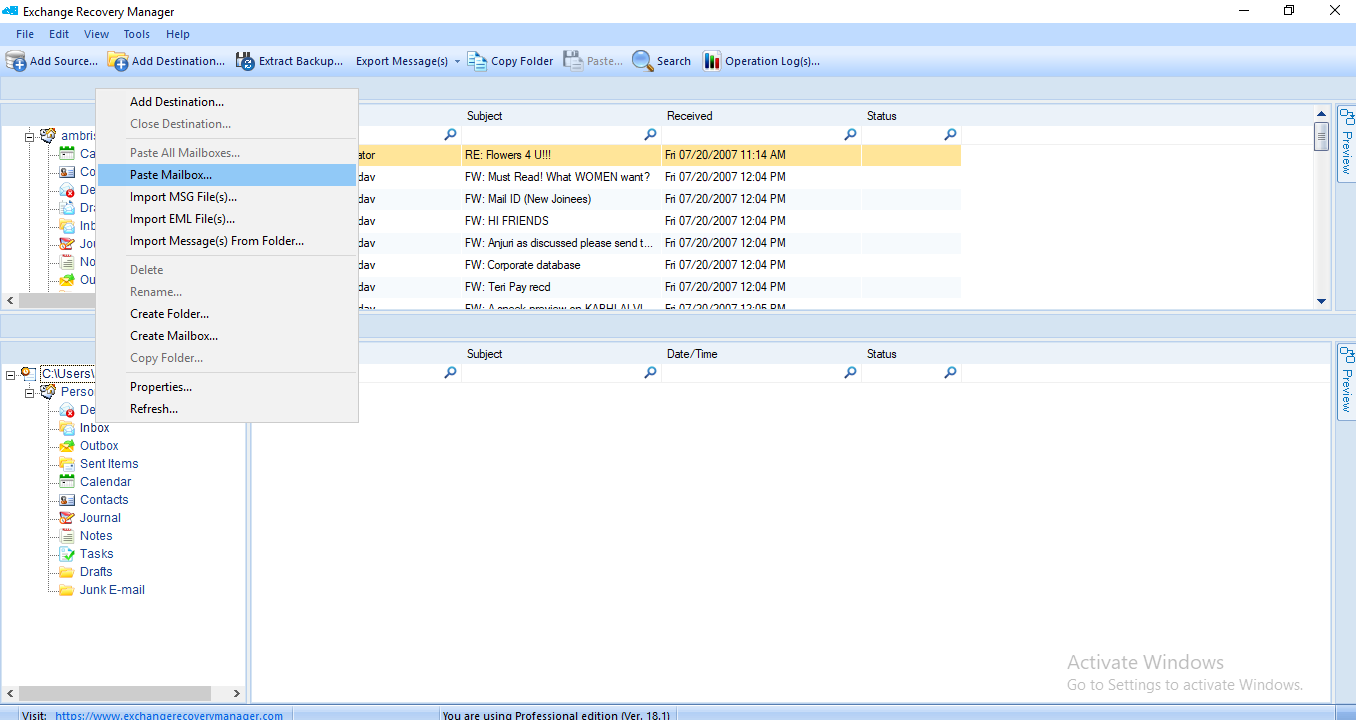
Task: Select message FW: HI FRIENDS
Action: (507, 221)
